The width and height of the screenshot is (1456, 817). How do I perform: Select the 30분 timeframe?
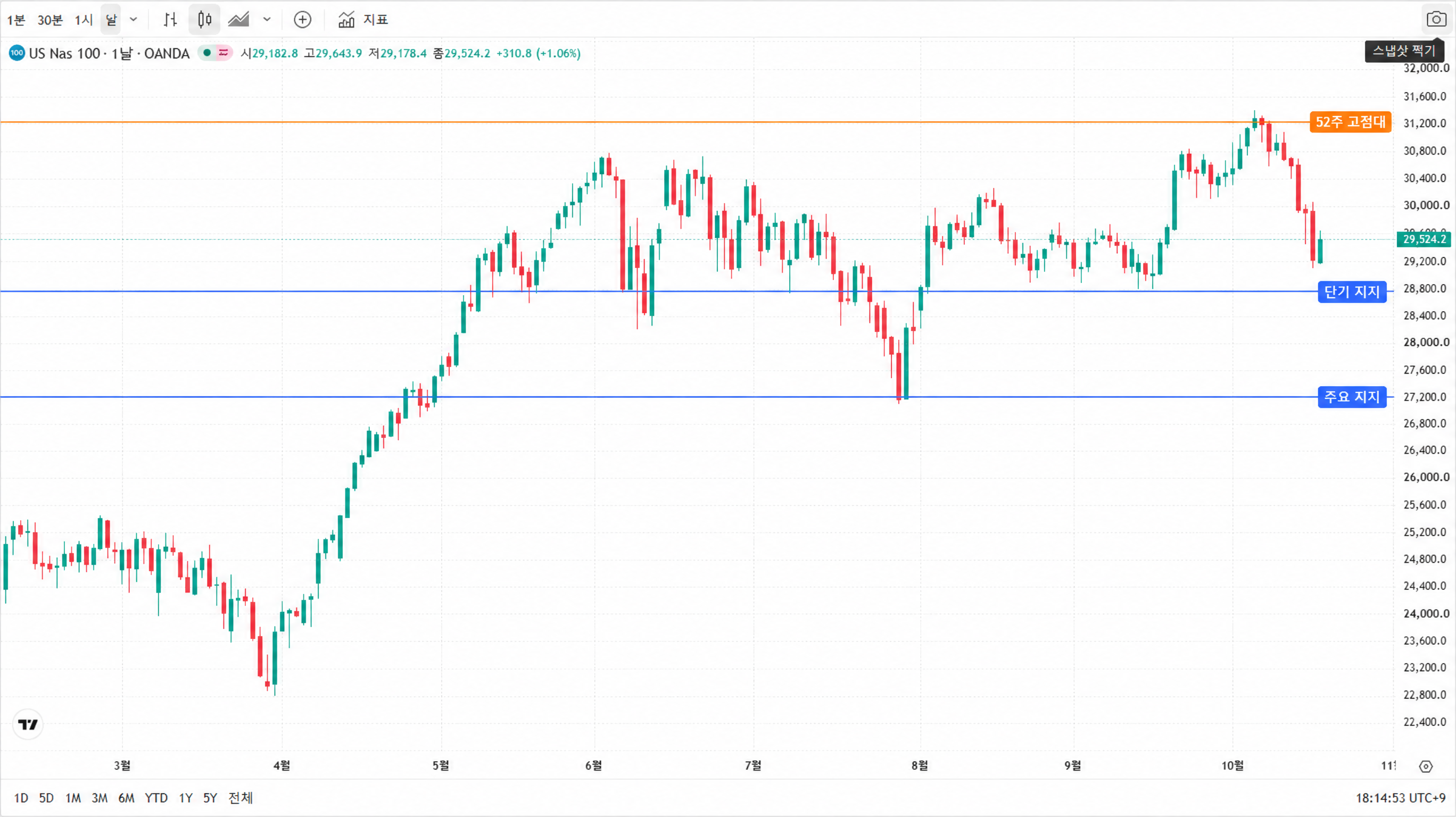coord(49,20)
